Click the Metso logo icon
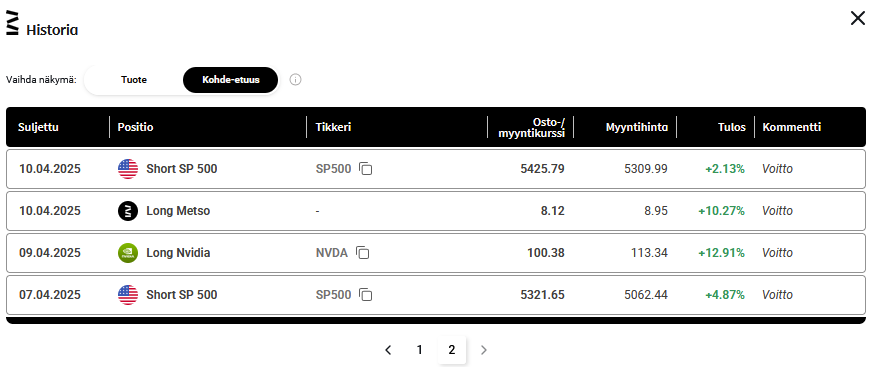Image resolution: width=870 pixels, height=367 pixels. click(x=128, y=211)
